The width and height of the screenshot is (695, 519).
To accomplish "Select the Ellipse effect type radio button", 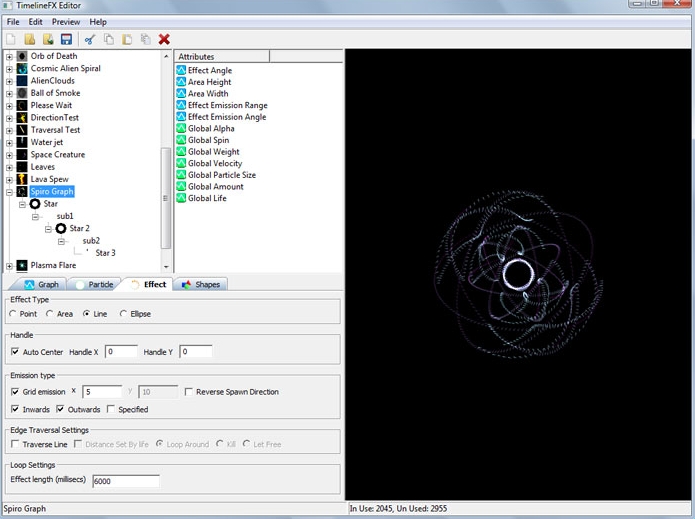I will click(124, 314).
